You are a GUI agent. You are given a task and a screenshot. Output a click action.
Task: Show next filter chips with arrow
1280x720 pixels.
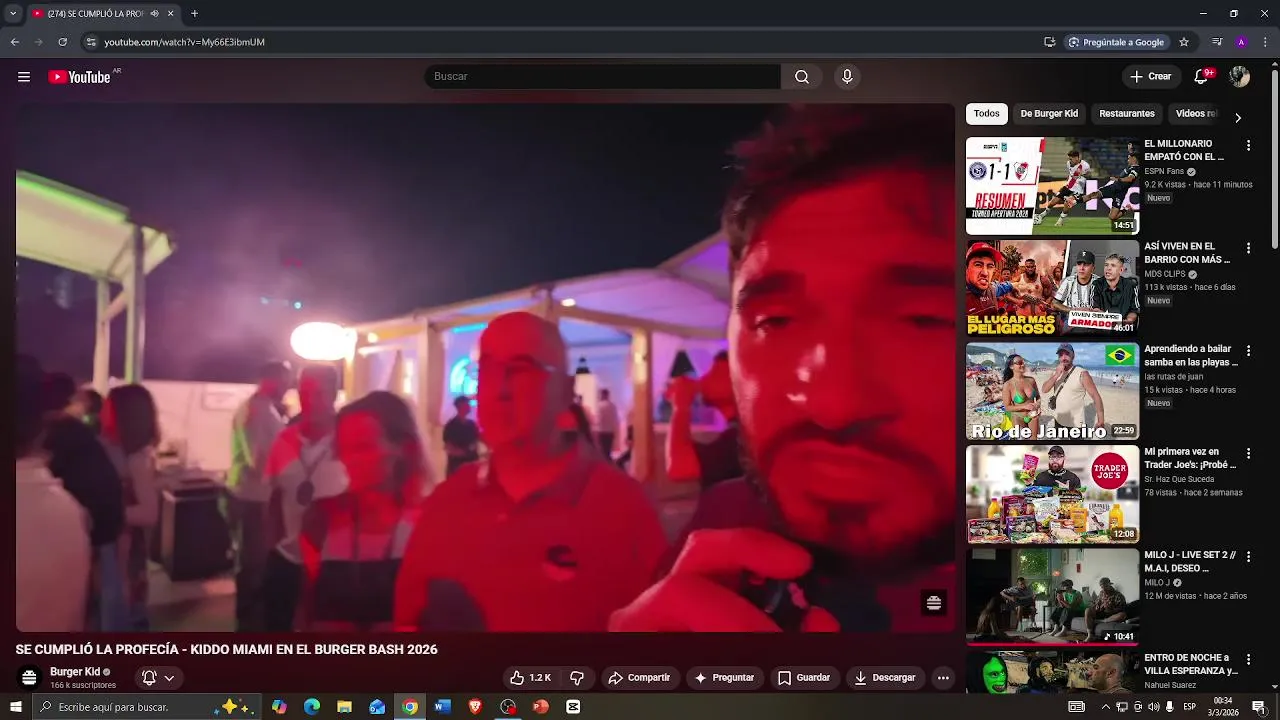(1238, 118)
